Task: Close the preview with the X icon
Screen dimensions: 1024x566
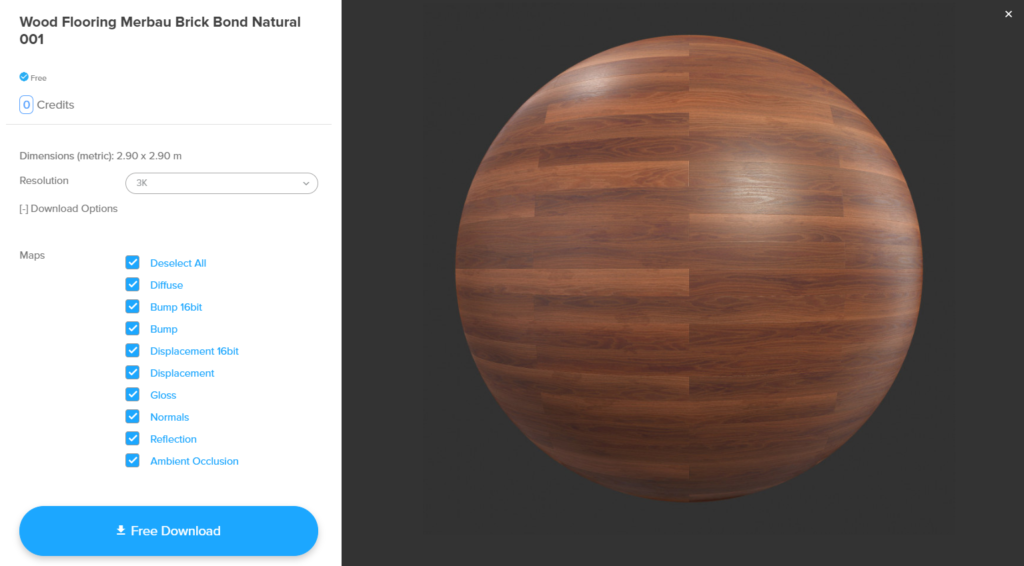Action: coord(1008,14)
